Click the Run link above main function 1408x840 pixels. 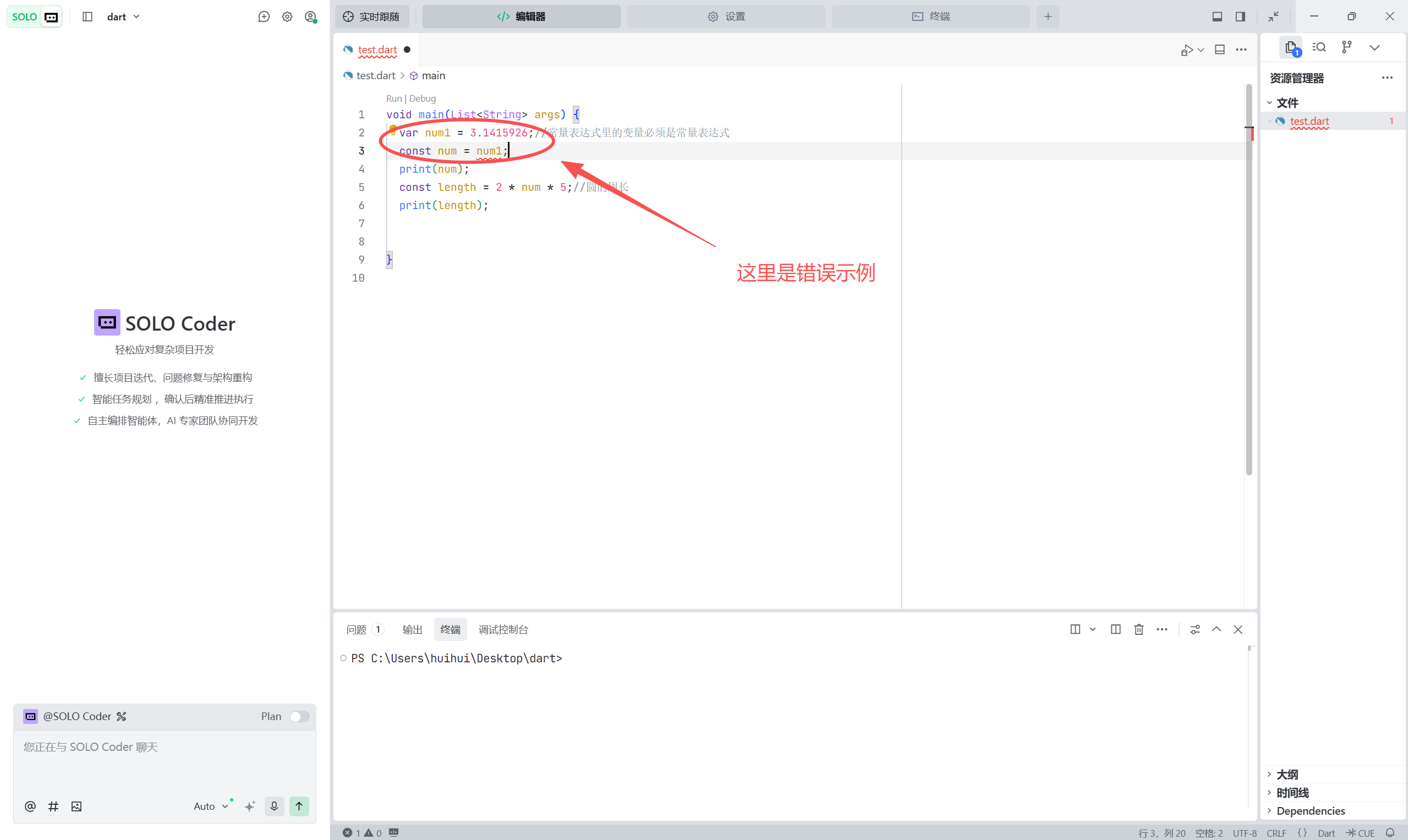point(394,98)
